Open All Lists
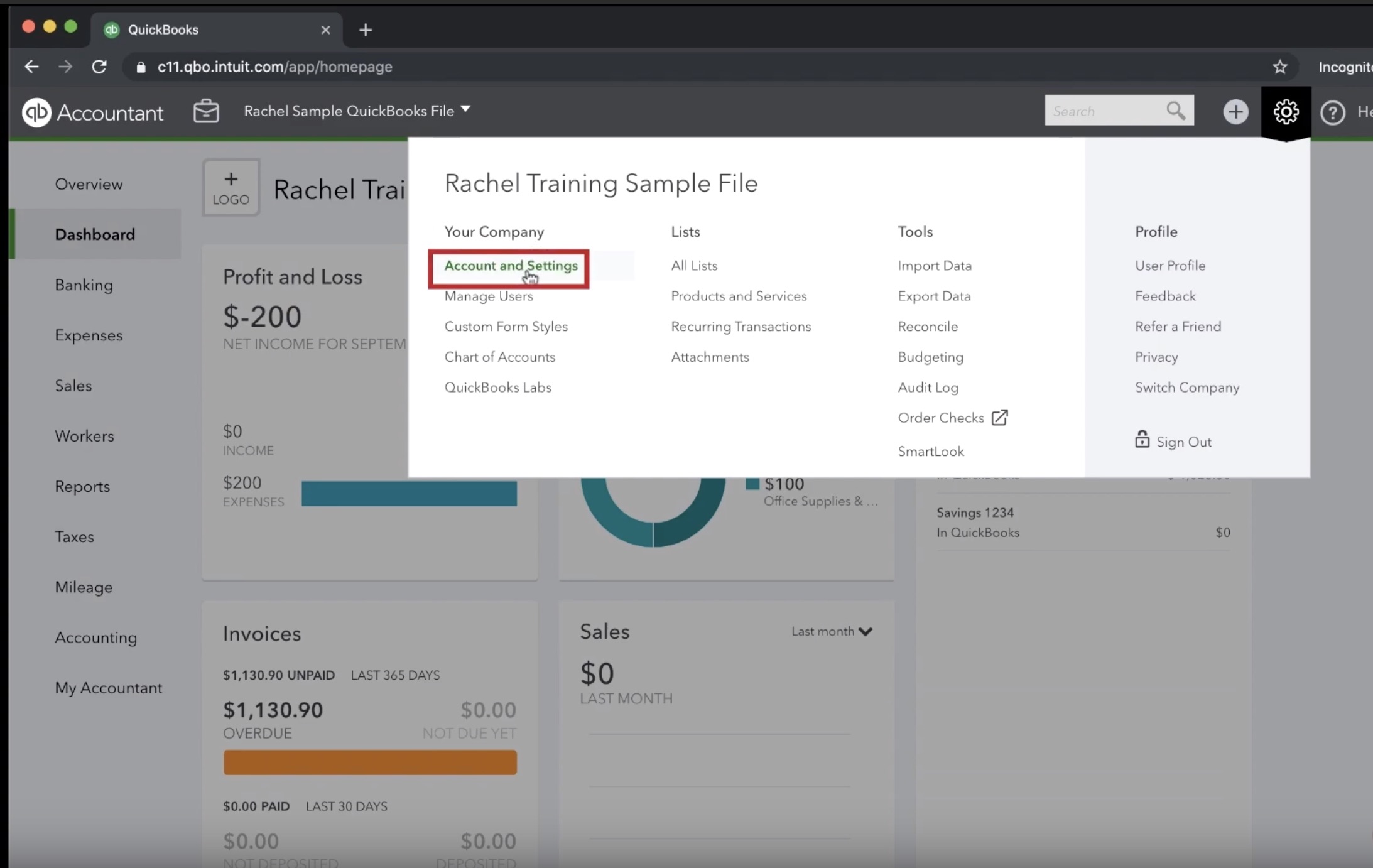The image size is (1373, 868). (x=694, y=266)
